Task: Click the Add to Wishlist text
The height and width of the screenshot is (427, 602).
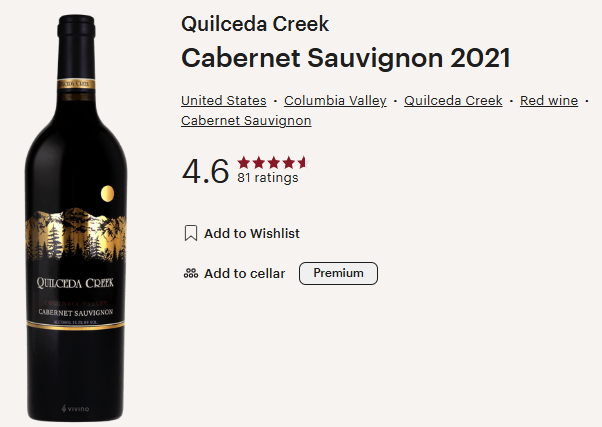Action: 252,233
